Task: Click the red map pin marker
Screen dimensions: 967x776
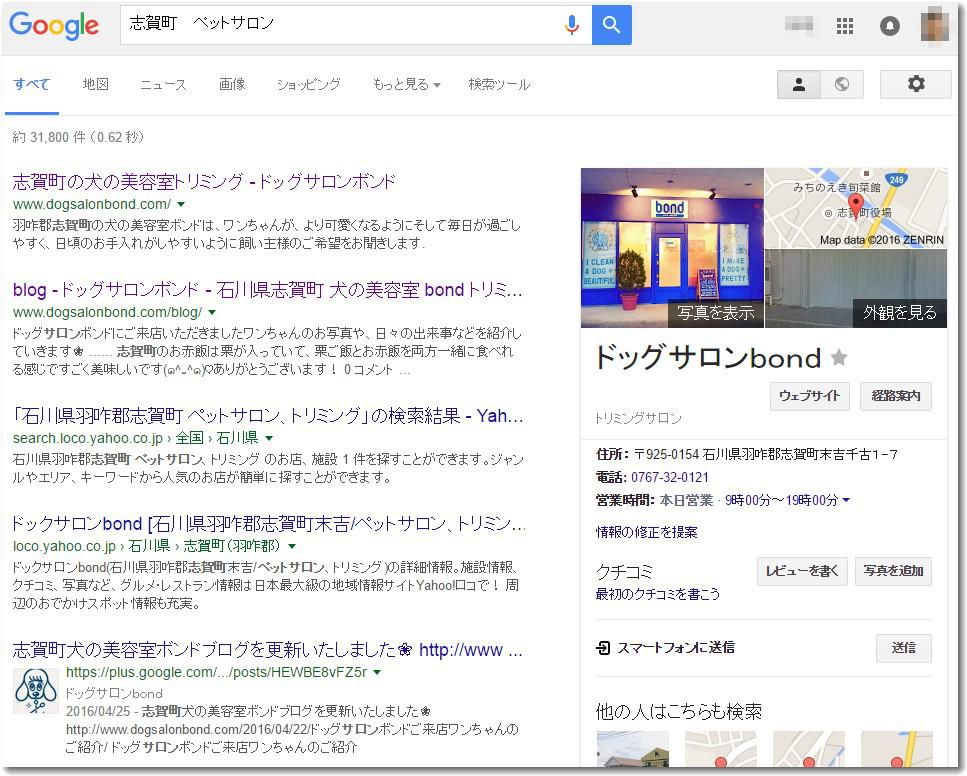Action: click(x=855, y=205)
